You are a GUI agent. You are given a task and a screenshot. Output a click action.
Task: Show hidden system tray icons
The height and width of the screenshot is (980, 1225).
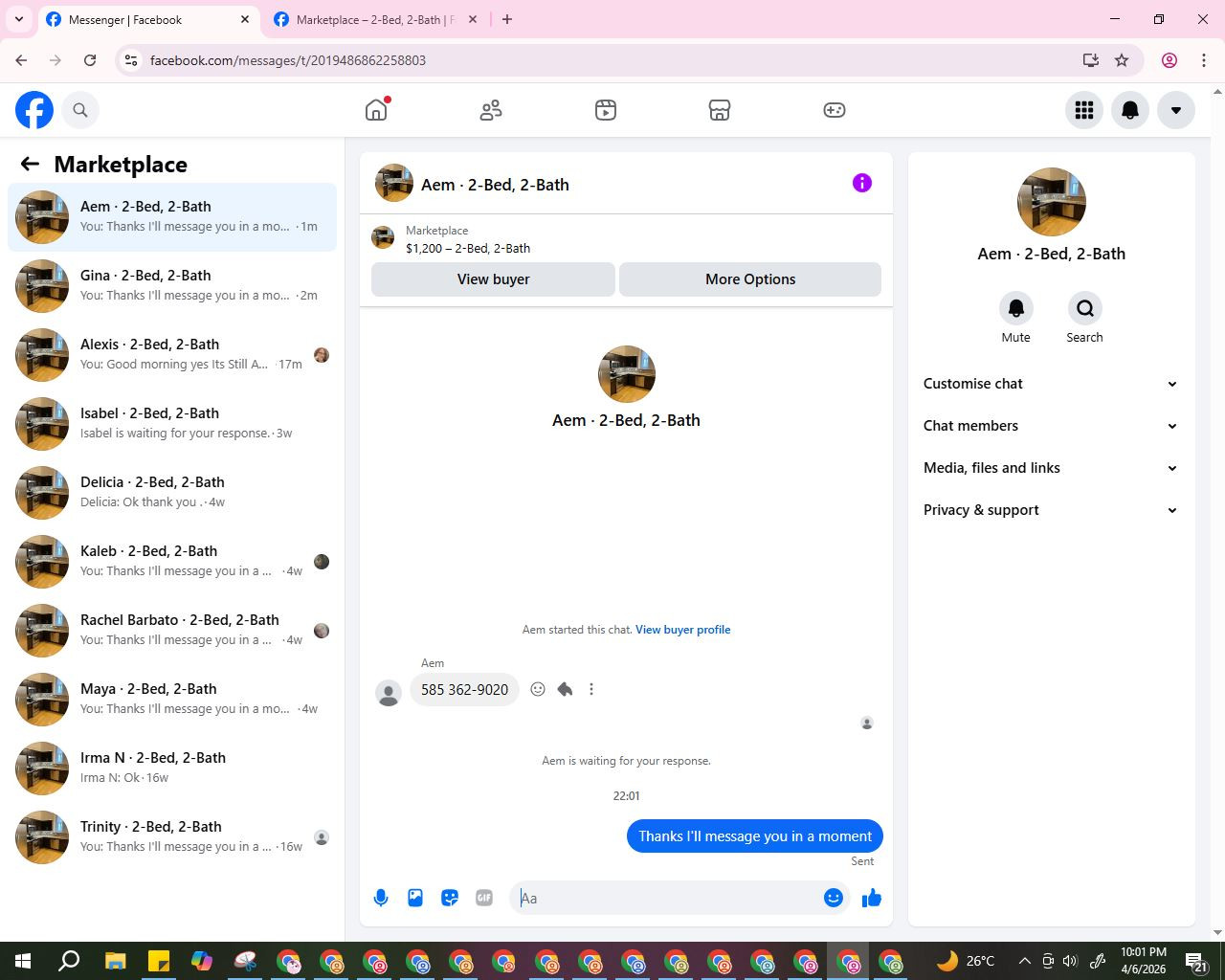coord(1025,961)
